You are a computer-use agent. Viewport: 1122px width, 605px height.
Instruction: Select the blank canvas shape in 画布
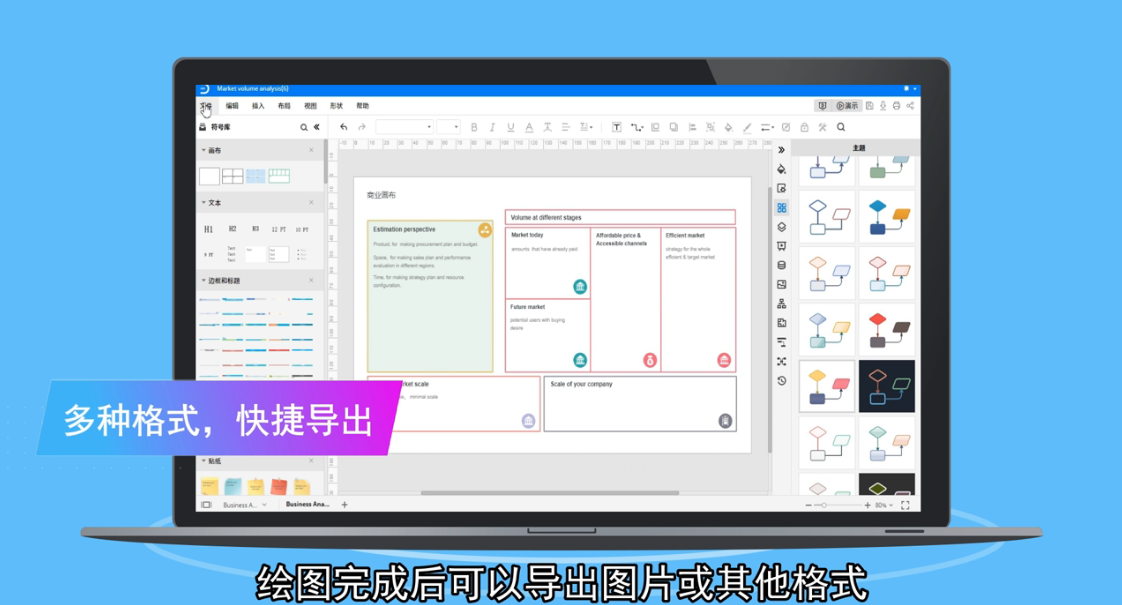click(209, 176)
